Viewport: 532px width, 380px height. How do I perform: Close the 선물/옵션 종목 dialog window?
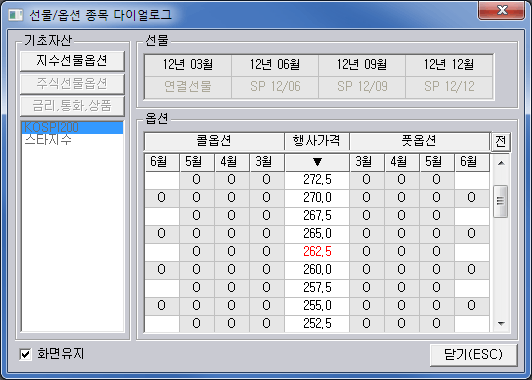pos(501,11)
